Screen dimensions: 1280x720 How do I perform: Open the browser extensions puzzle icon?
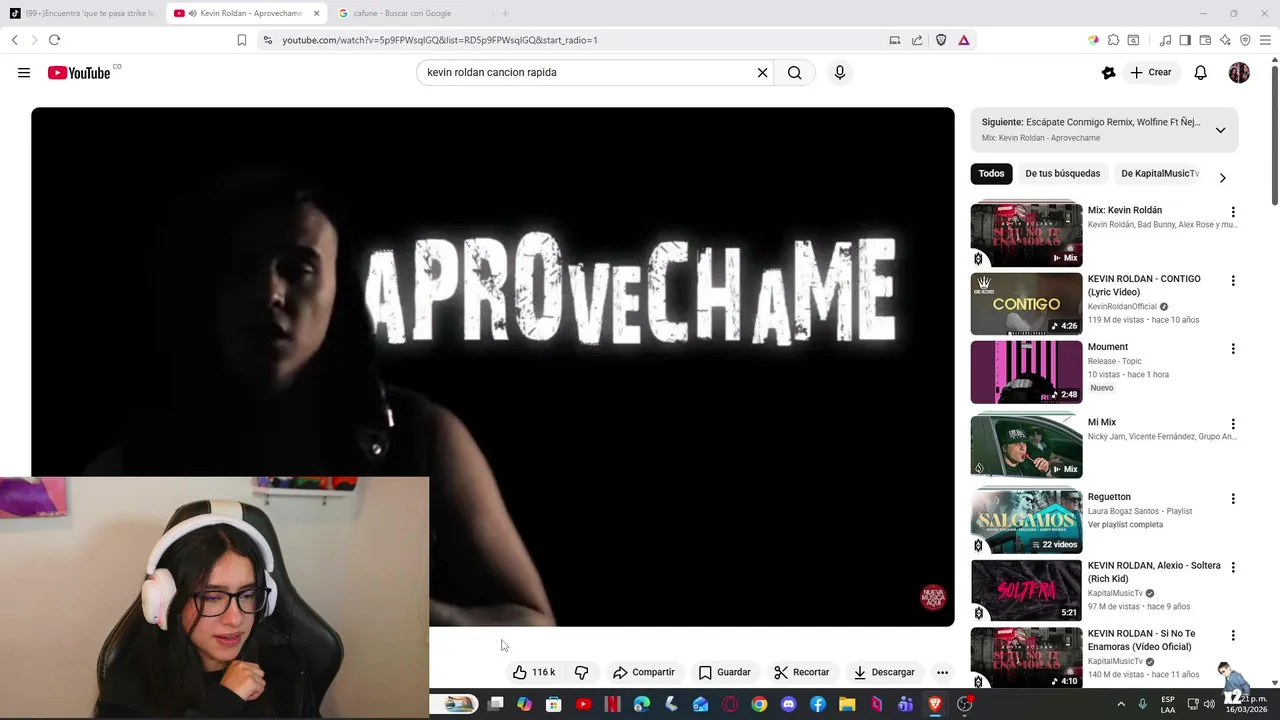(x=1113, y=40)
